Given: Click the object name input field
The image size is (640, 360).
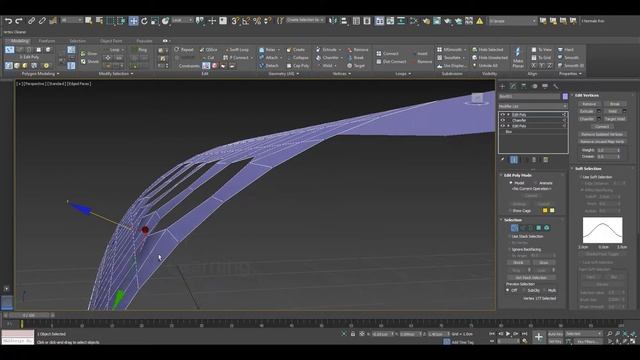Looking at the screenshot, I should coord(530,96).
